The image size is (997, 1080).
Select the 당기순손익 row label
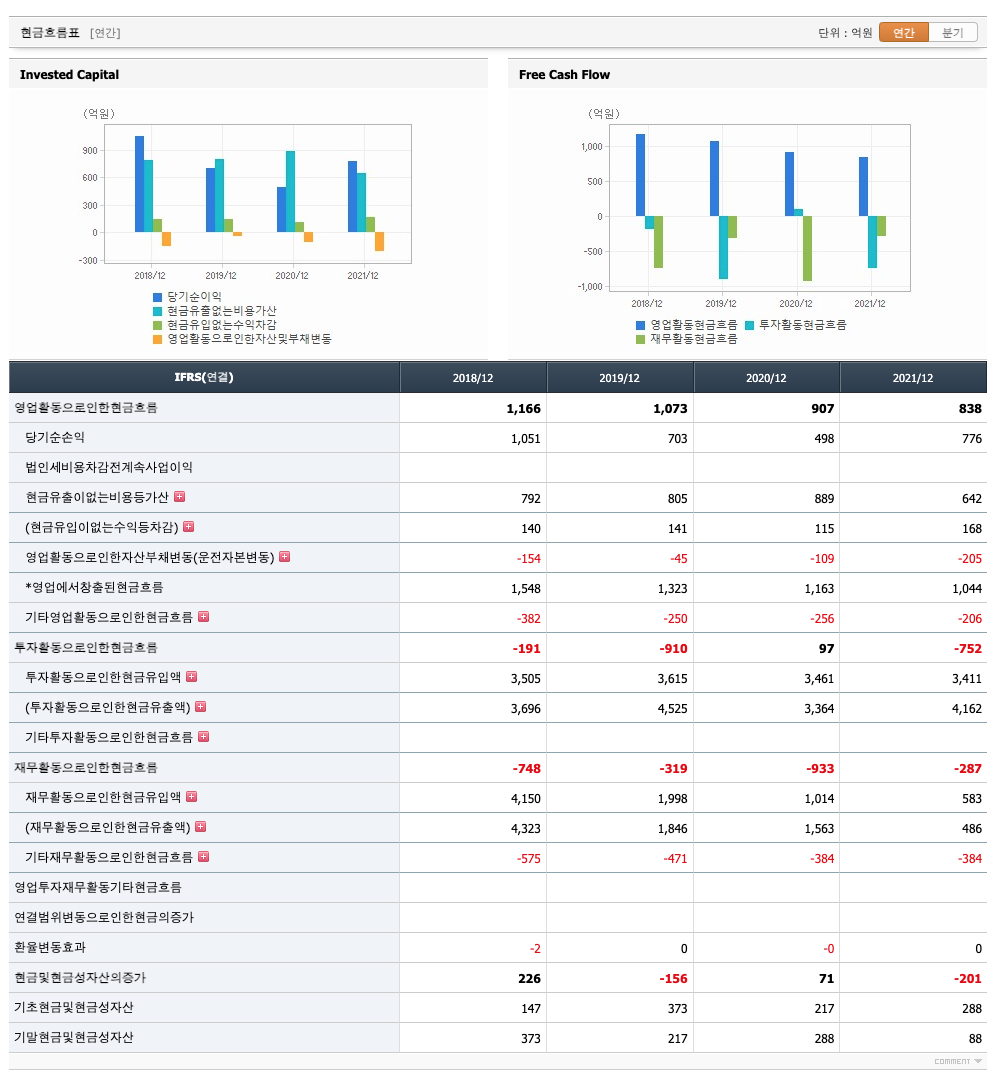[x=55, y=437]
